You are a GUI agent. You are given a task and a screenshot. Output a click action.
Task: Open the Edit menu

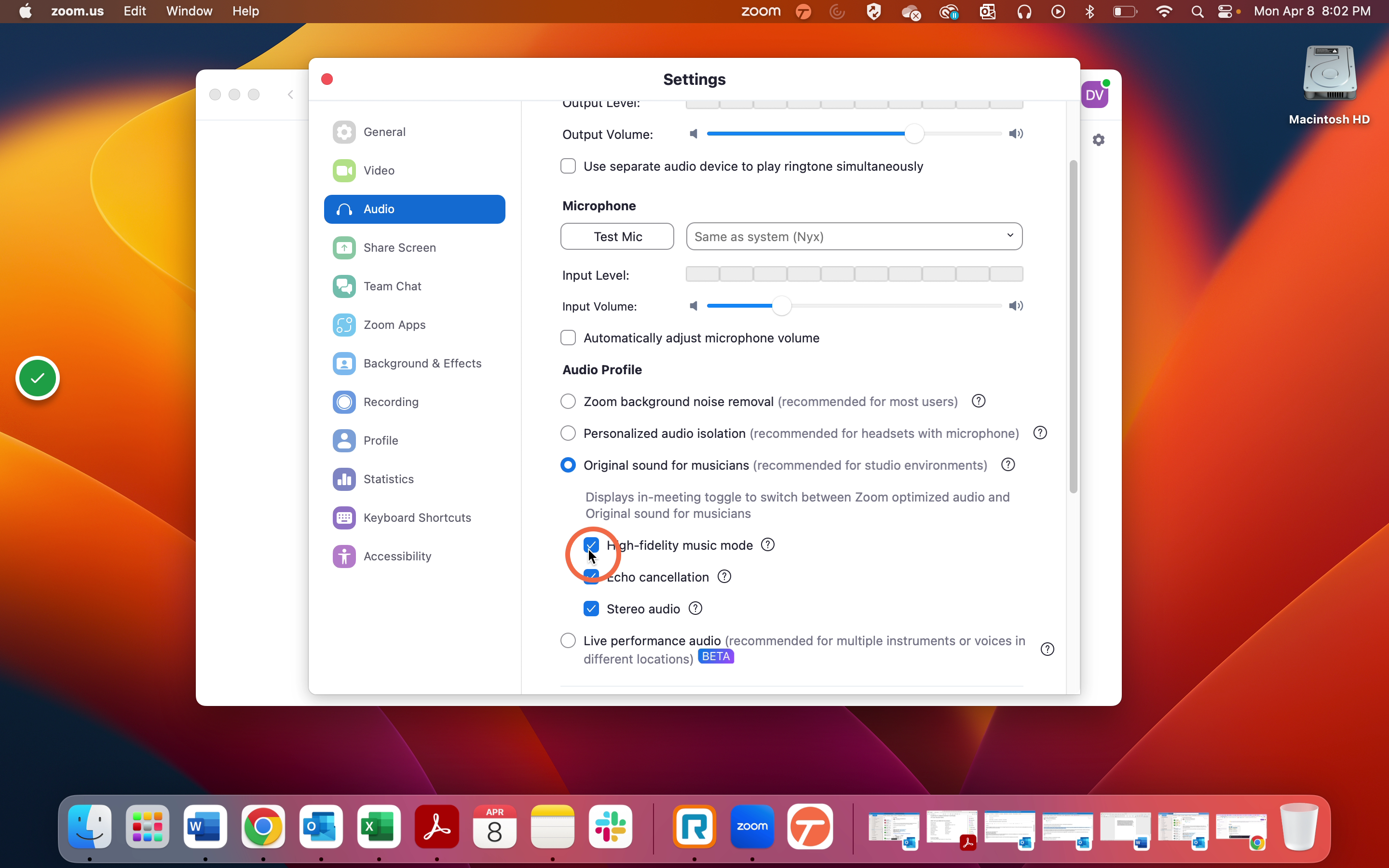click(135, 11)
